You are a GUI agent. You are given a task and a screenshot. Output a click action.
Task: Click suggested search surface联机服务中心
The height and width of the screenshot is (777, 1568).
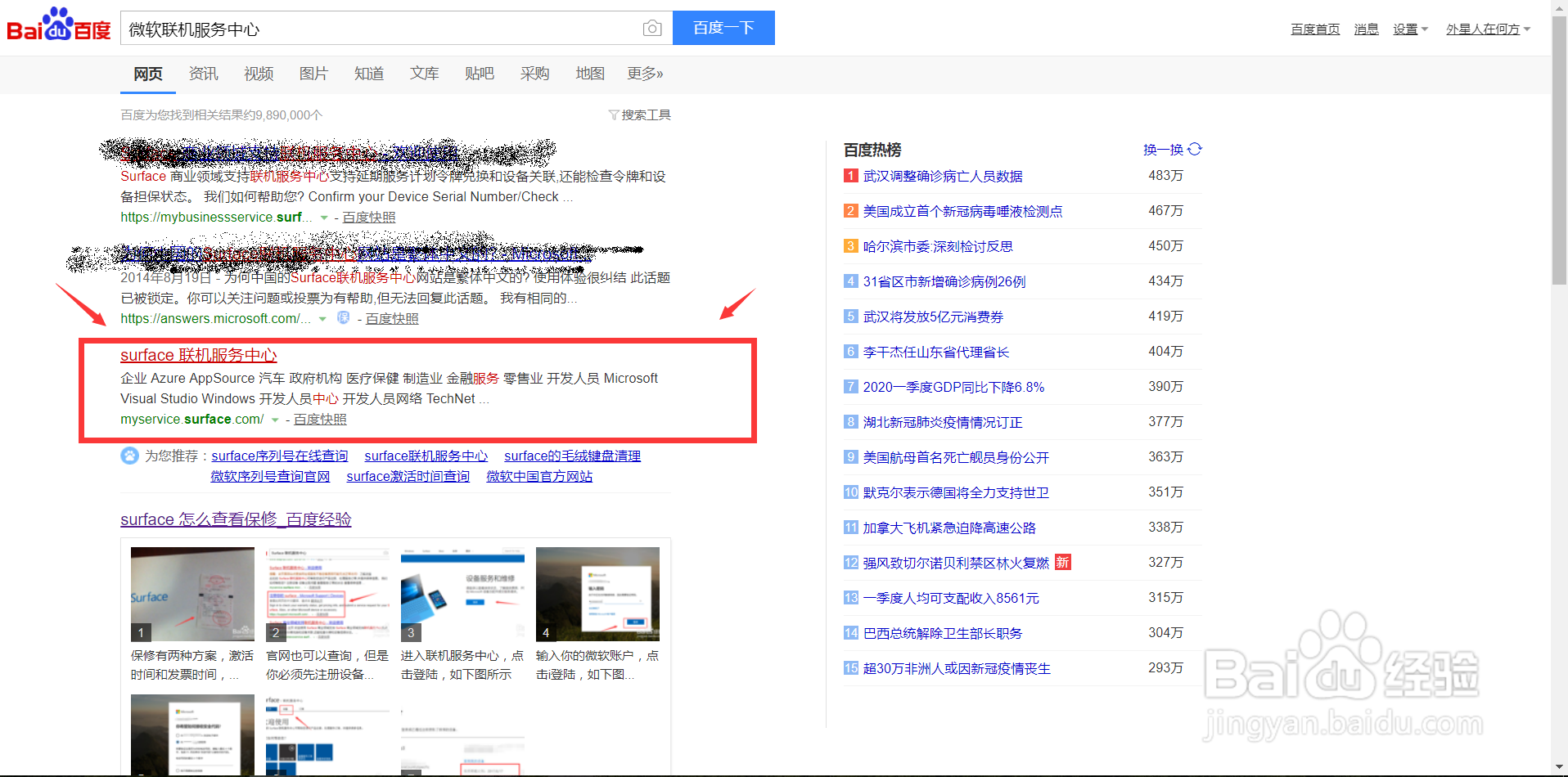[426, 456]
